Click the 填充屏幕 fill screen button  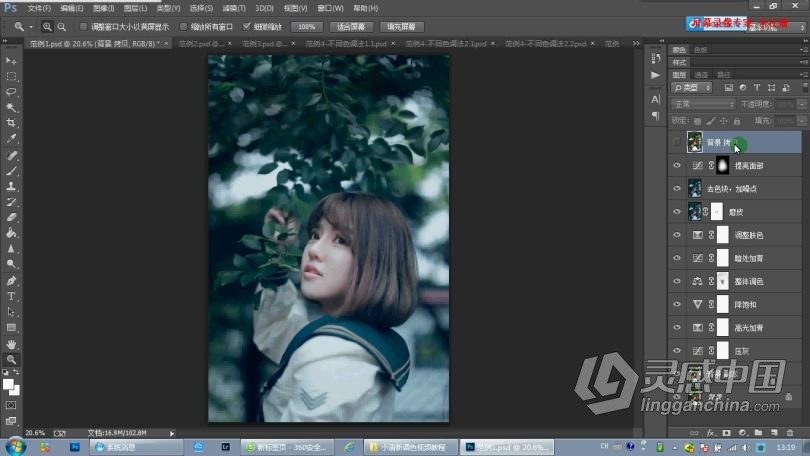point(401,26)
